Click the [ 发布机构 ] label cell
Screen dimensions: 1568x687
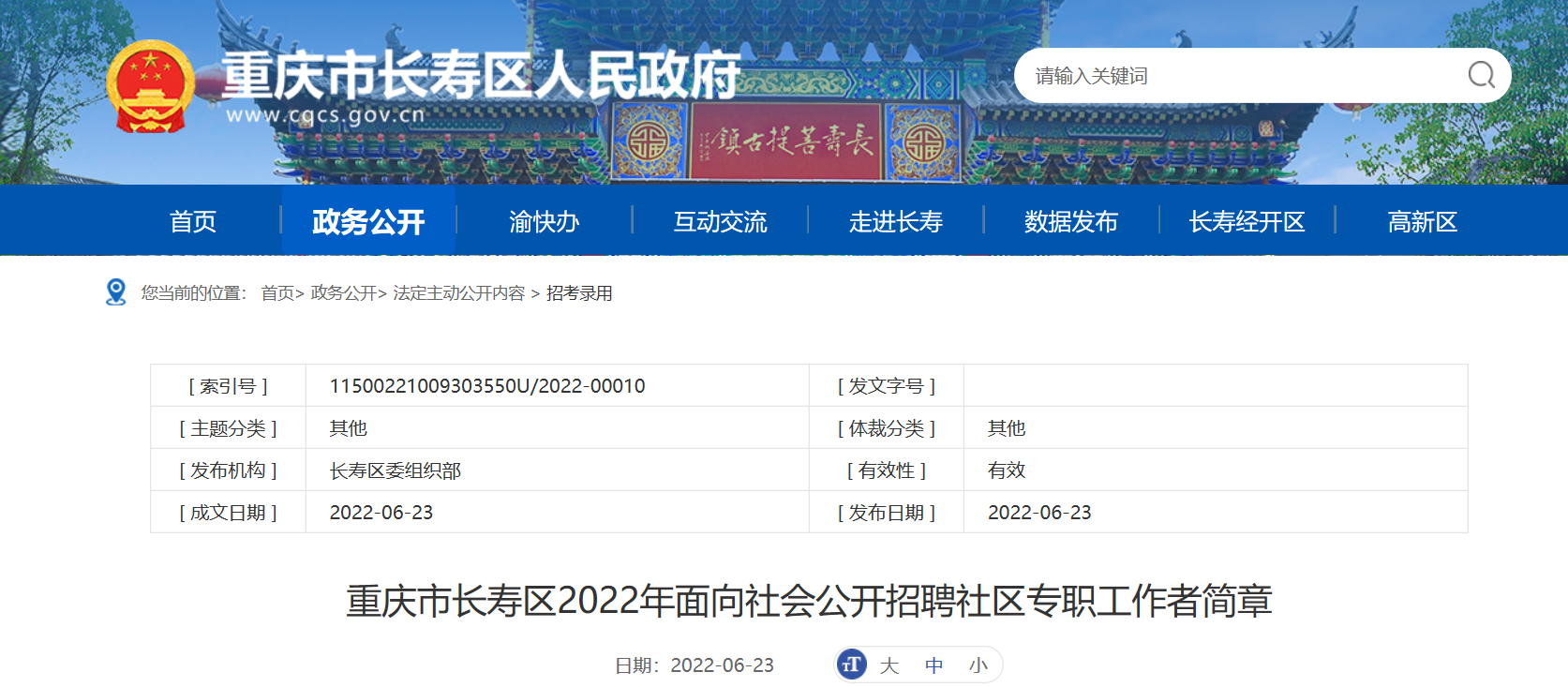pos(229,470)
